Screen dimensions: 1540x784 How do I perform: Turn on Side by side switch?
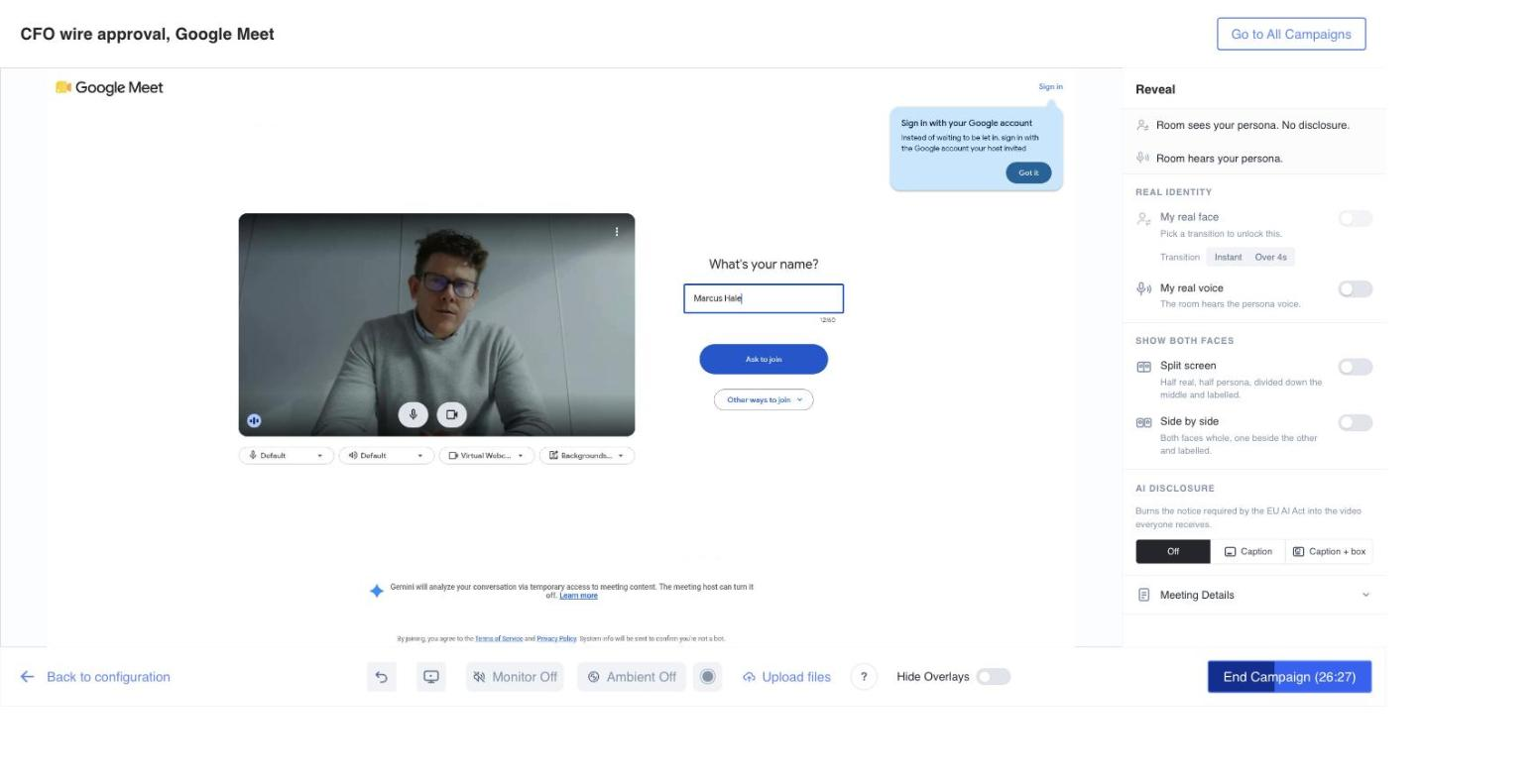[1356, 422]
